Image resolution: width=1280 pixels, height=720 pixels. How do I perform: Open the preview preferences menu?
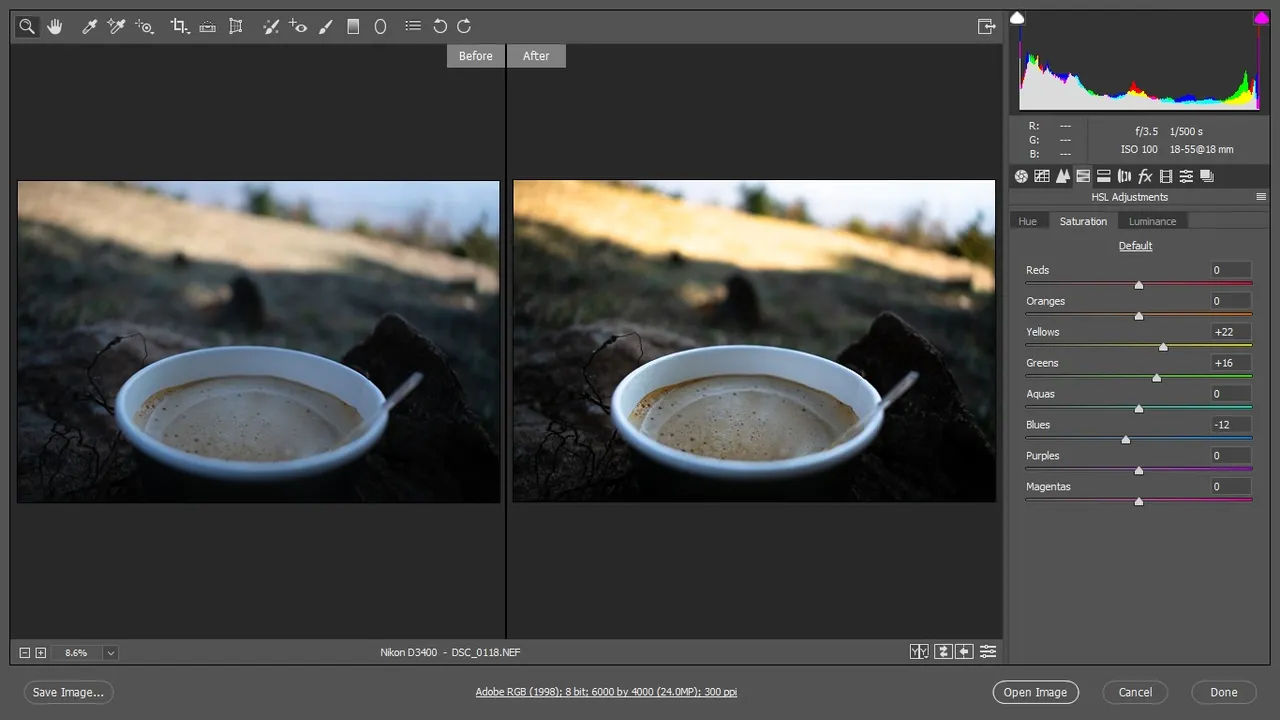(x=988, y=652)
